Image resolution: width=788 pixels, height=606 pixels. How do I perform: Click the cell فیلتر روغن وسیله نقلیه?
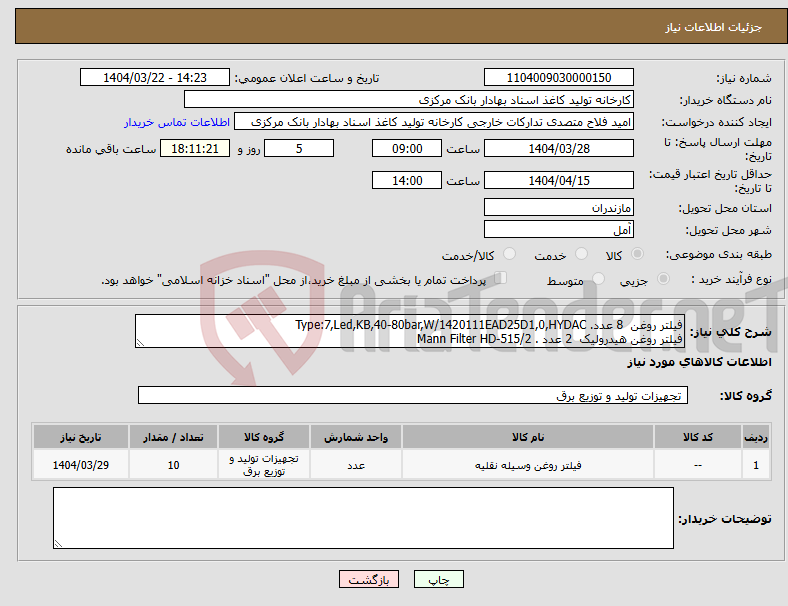point(528,465)
